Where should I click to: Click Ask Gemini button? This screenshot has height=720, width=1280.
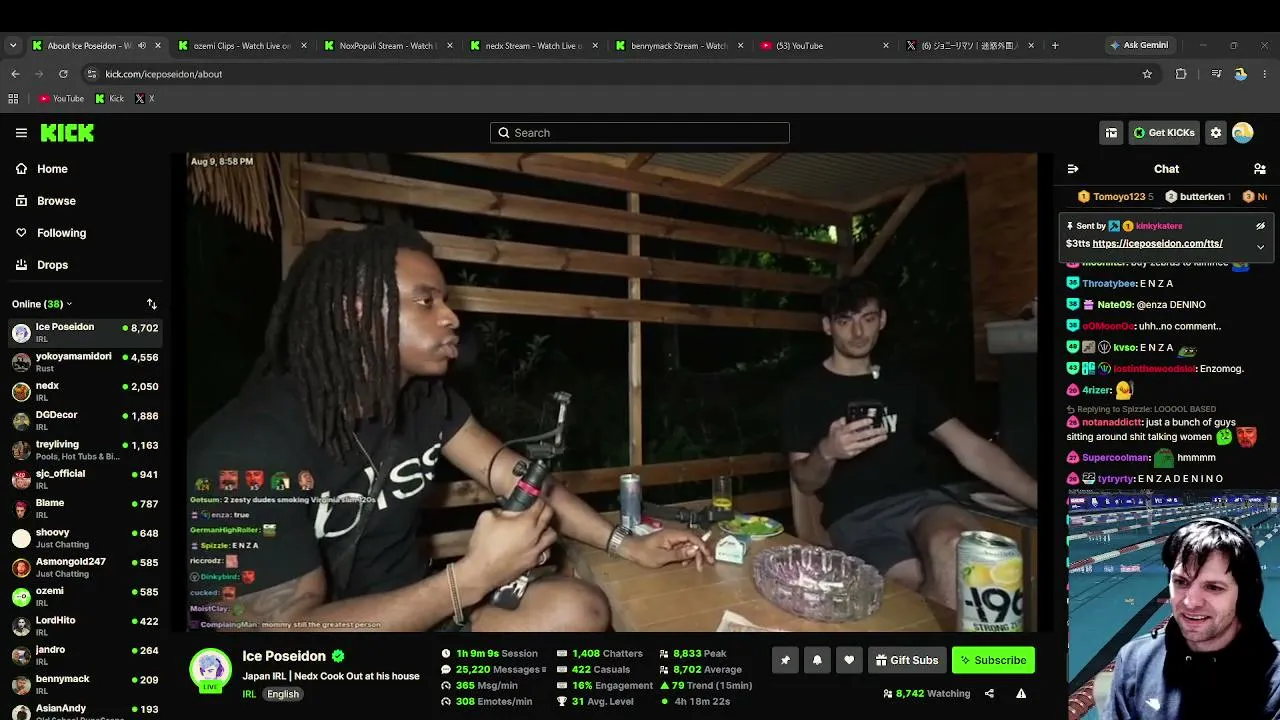tap(1138, 45)
